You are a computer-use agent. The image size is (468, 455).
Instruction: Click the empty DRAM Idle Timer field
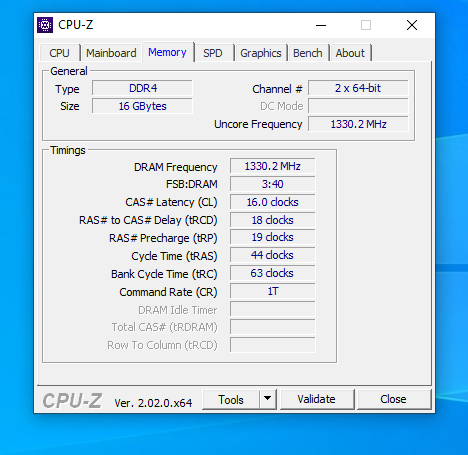click(273, 309)
